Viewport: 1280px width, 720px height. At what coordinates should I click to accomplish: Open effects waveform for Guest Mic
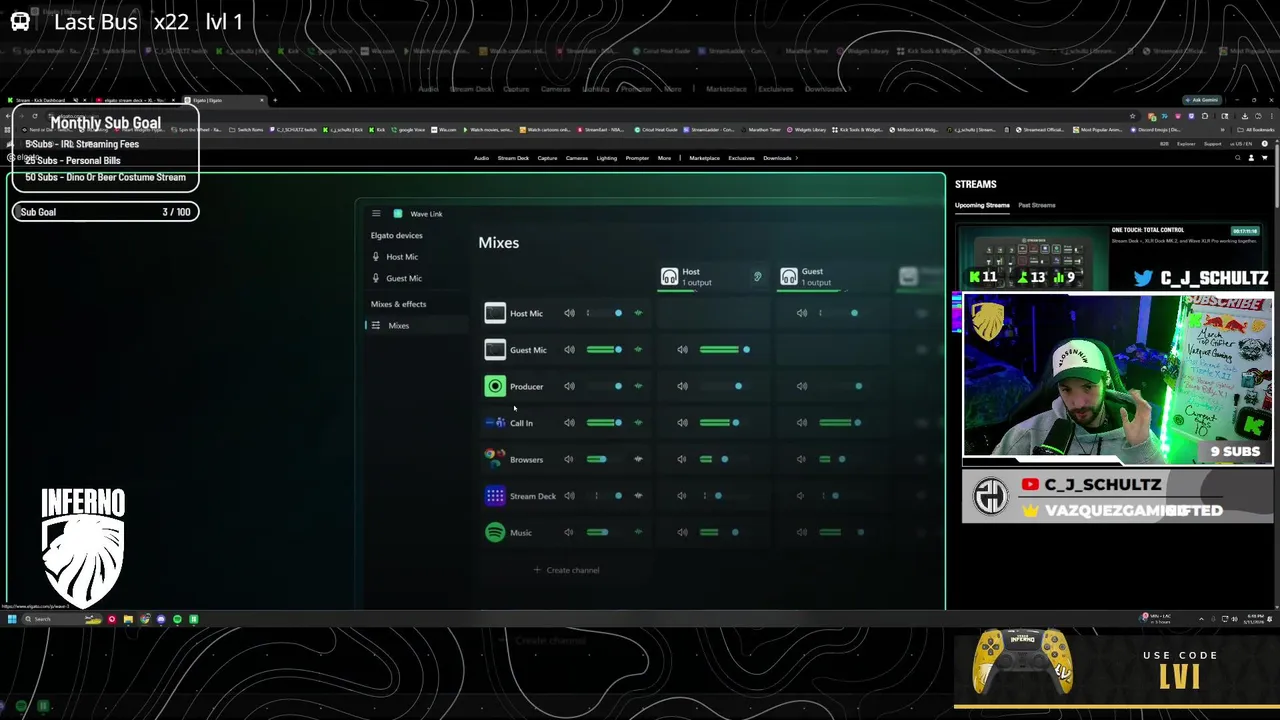638,350
